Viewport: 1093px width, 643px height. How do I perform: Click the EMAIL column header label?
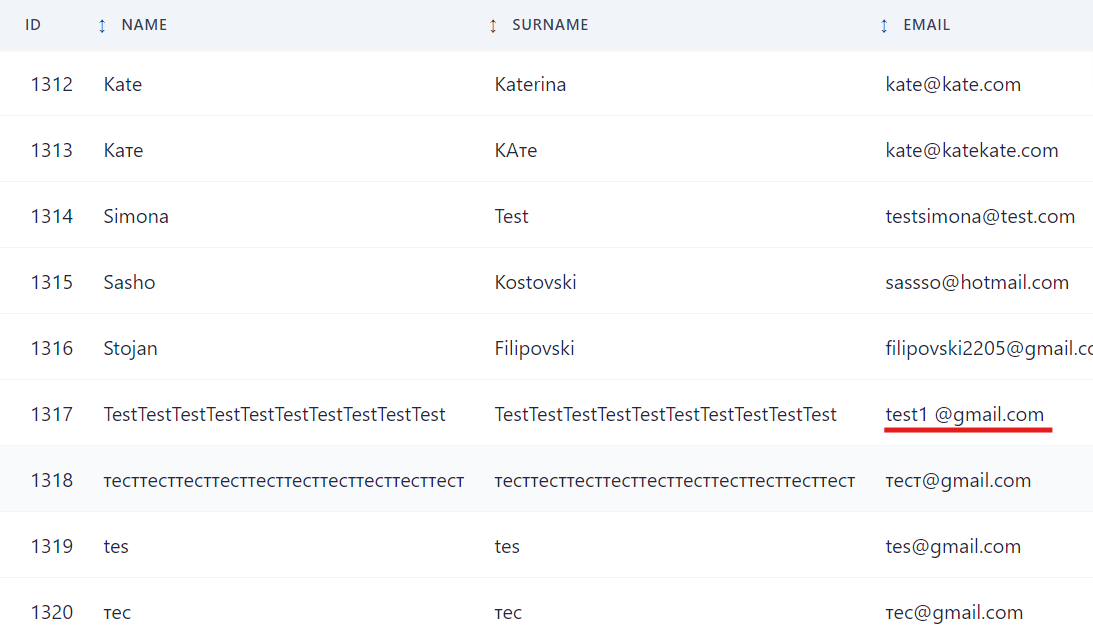[926, 25]
